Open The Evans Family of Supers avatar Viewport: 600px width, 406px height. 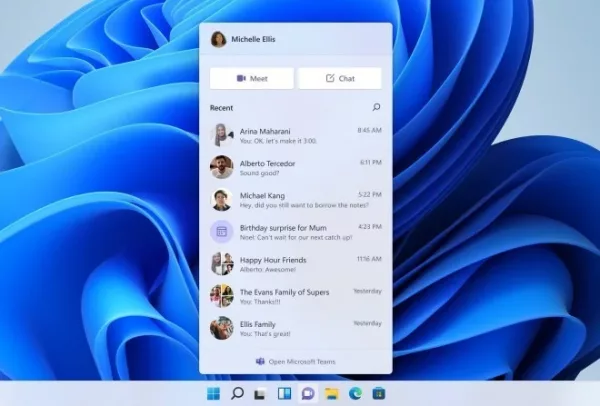pos(222,296)
